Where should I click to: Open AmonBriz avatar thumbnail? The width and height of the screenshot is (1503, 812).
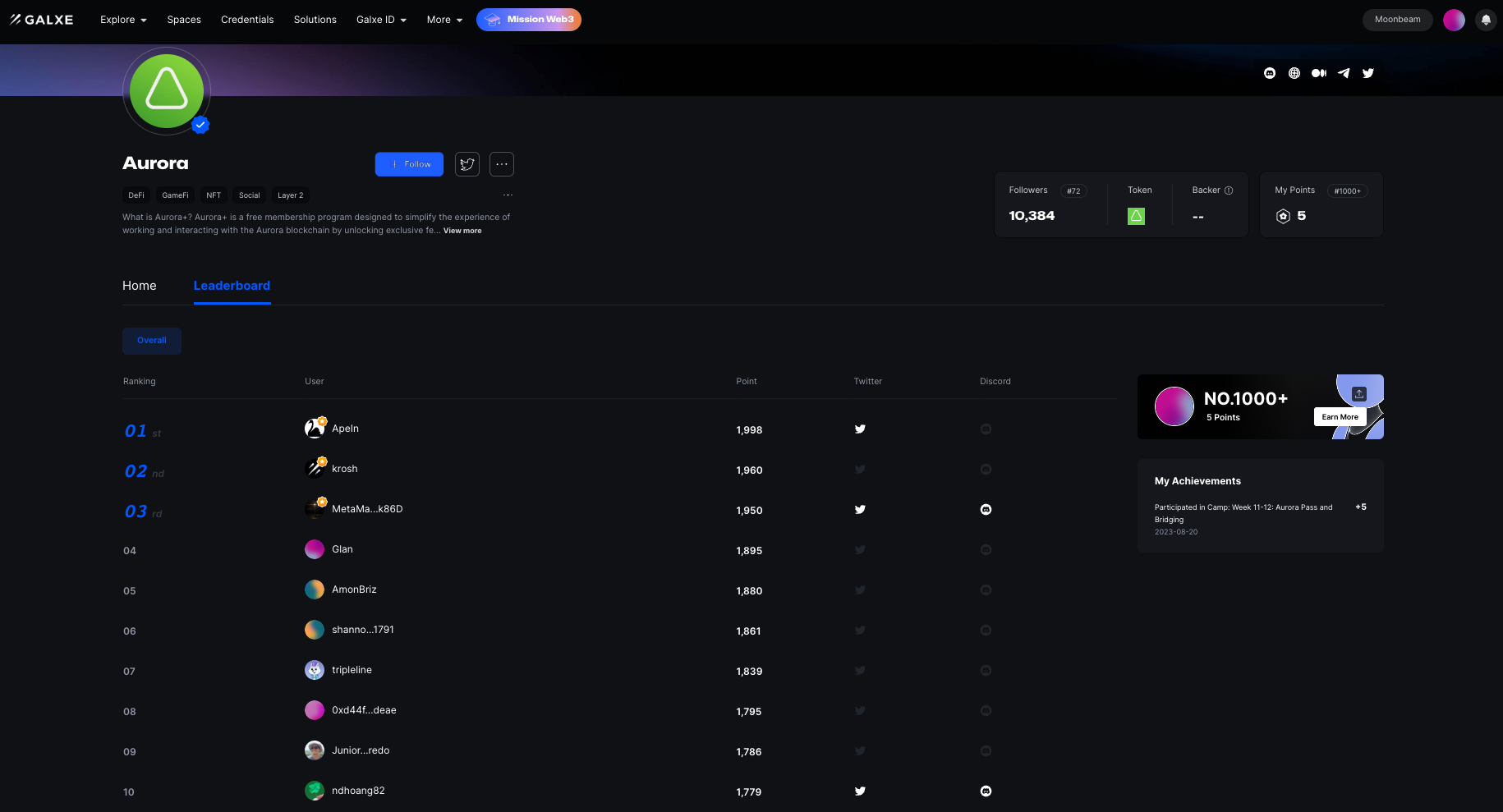(x=315, y=590)
